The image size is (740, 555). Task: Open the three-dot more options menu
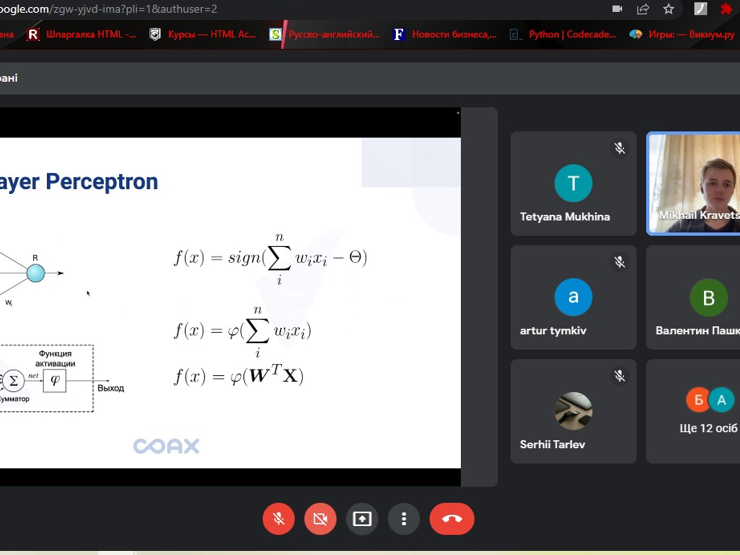point(404,519)
